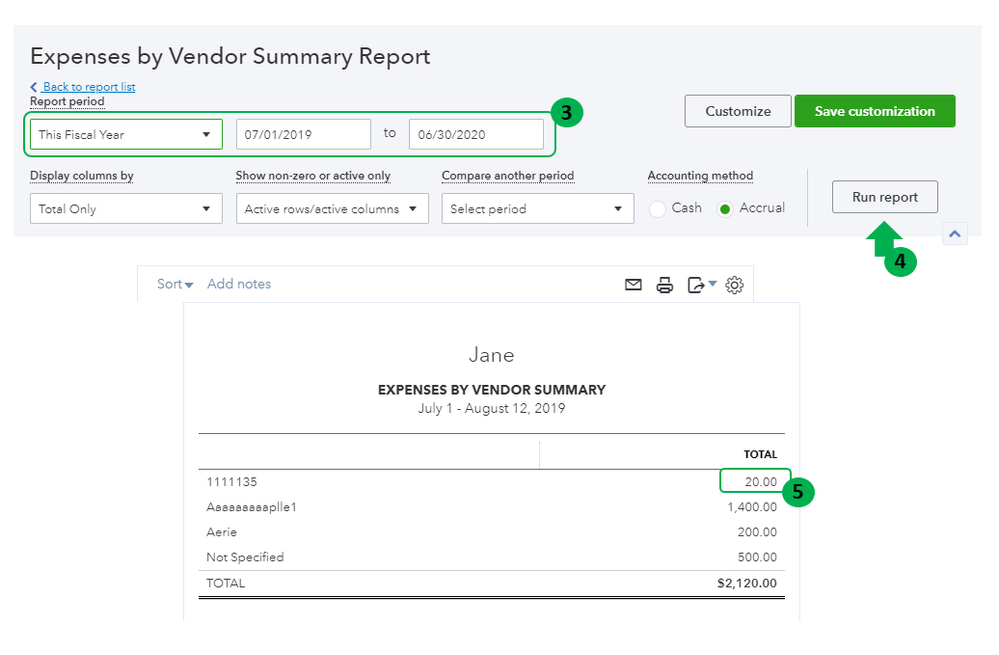The image size is (999, 655).
Task: Open the Select period comparison dropdown
Action: pos(538,209)
